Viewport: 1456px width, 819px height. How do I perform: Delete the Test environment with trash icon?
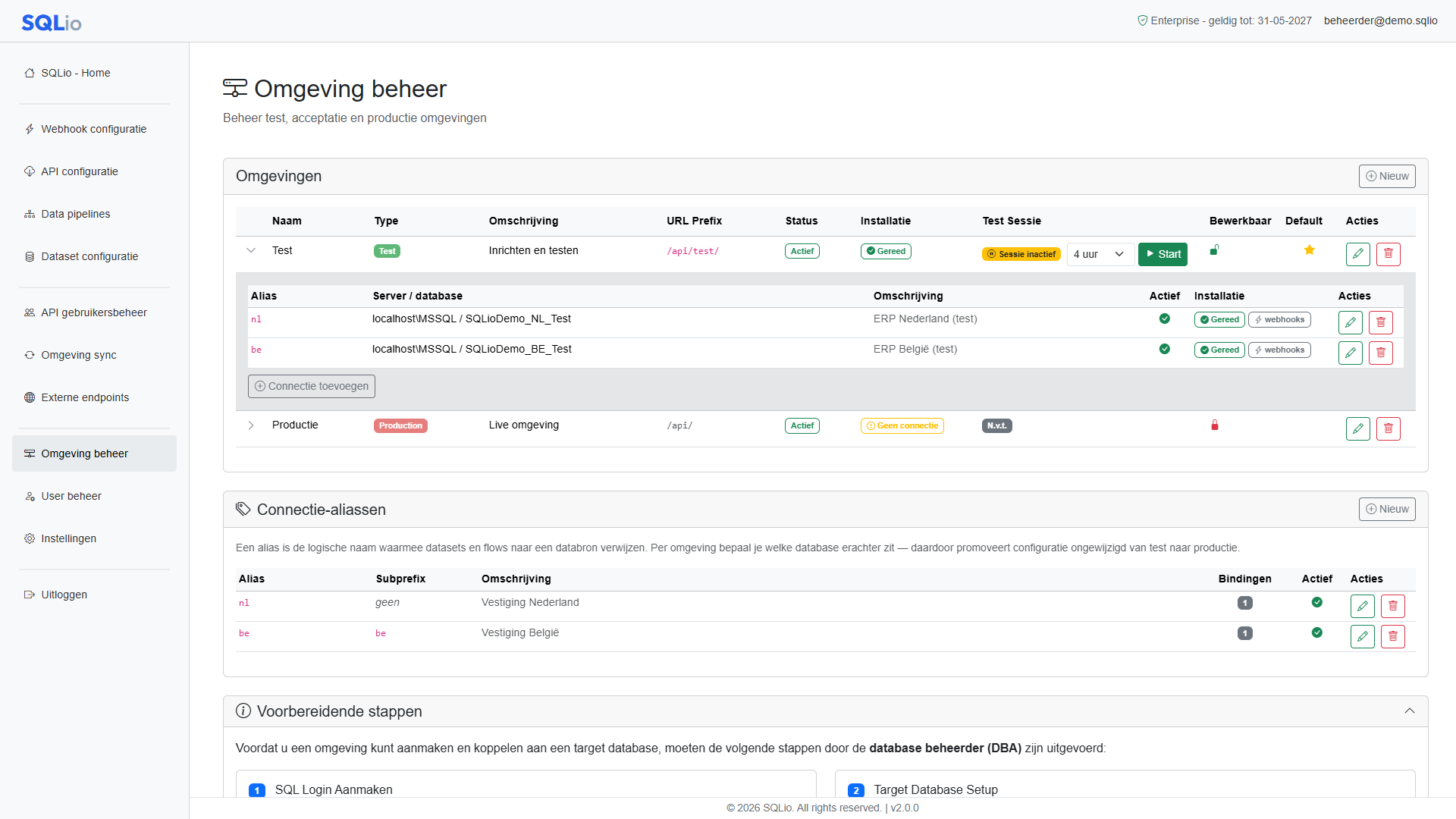[1388, 254]
